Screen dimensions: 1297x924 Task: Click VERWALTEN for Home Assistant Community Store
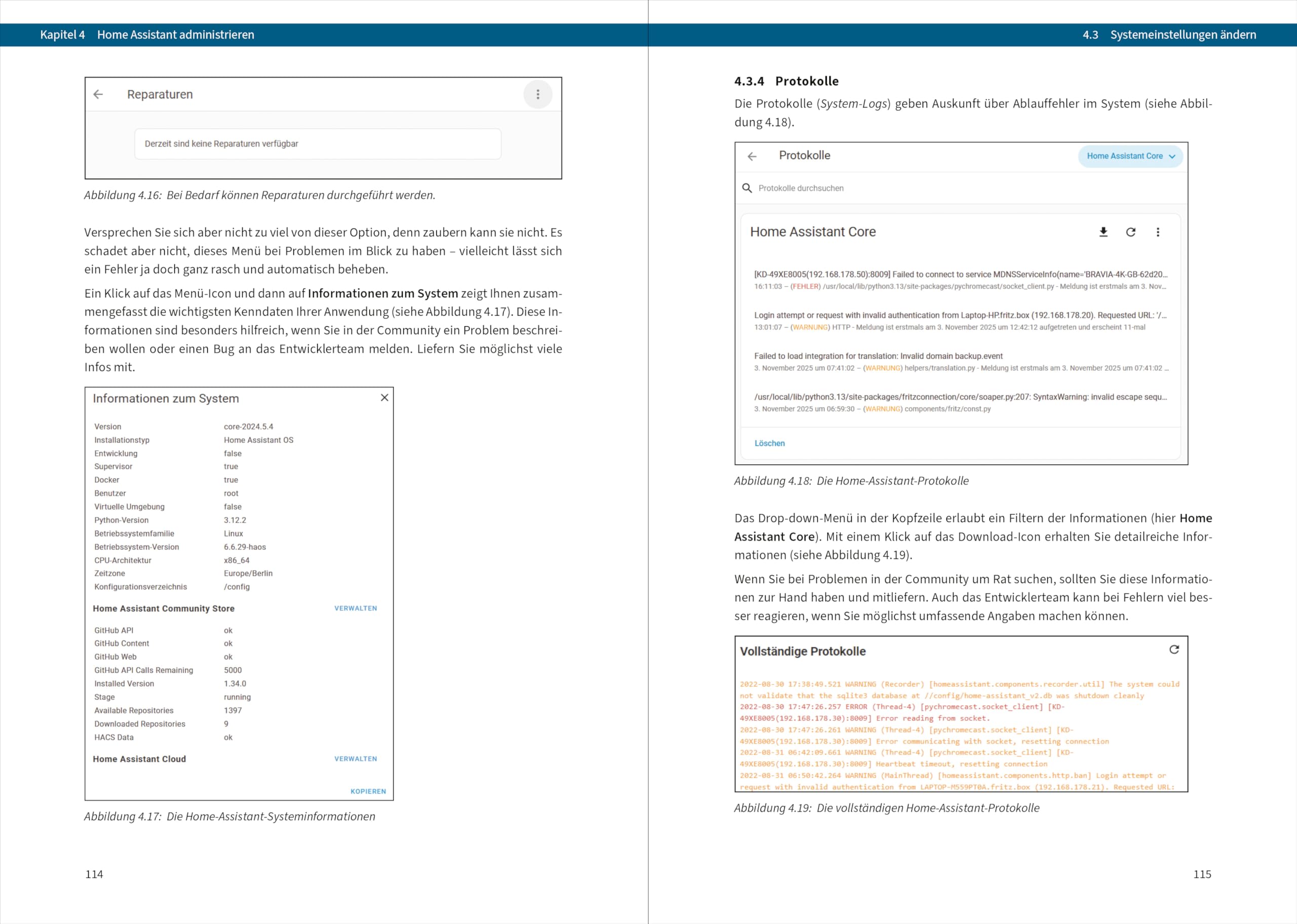click(x=356, y=608)
